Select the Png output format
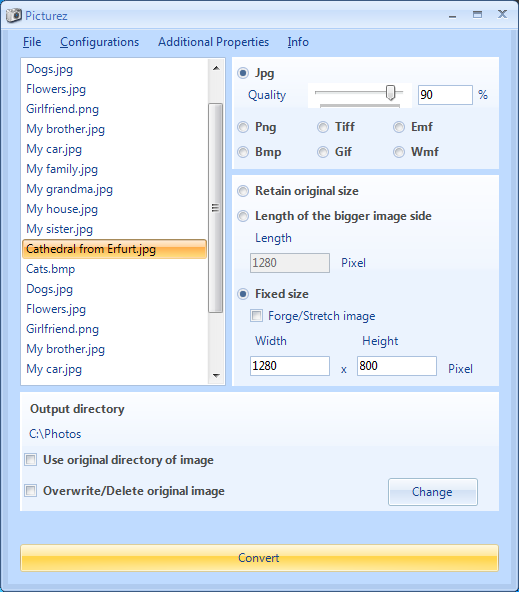 pos(243,127)
